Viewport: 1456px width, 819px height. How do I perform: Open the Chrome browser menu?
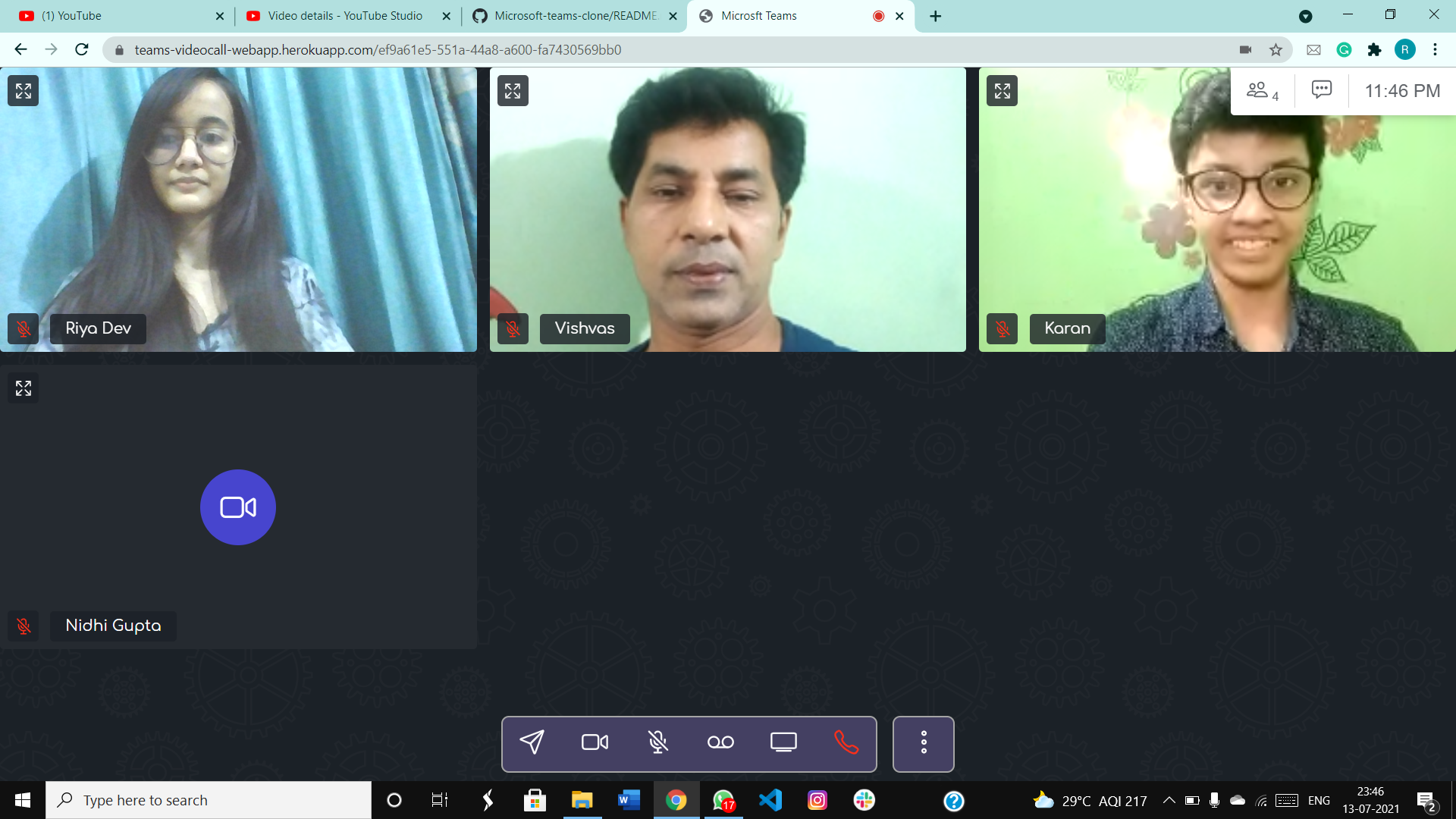(1435, 49)
